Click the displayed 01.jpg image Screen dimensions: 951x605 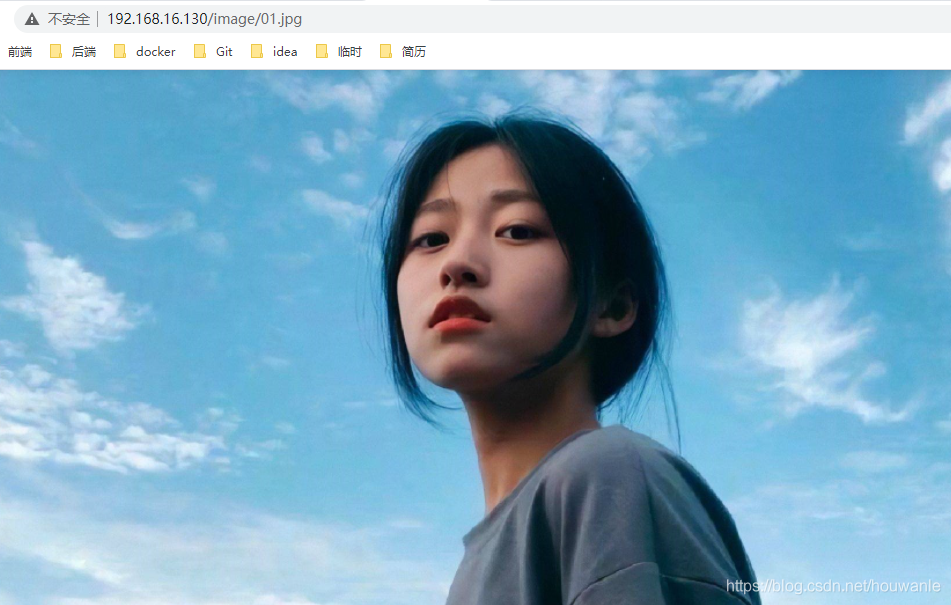[x=476, y=337]
